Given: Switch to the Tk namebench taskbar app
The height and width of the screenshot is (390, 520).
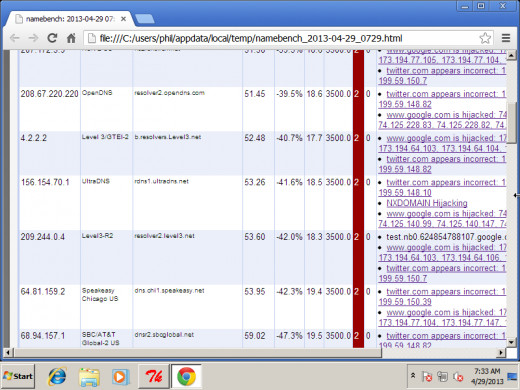Looking at the screenshot, I should [154, 377].
